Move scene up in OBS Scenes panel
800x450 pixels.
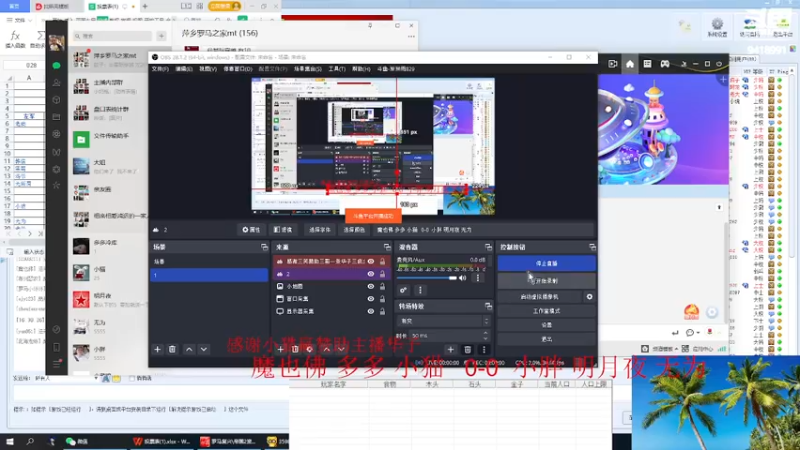[189, 349]
